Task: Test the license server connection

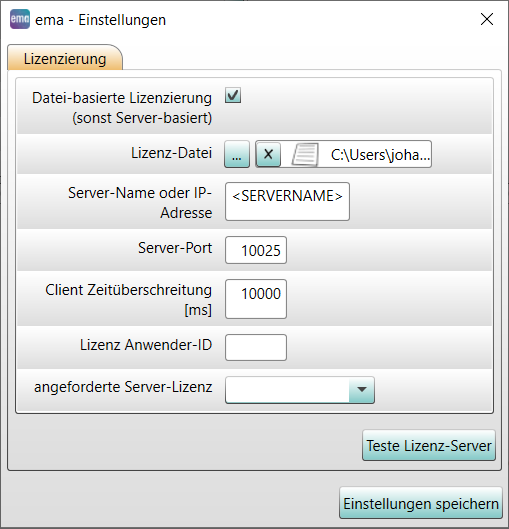Action: [429, 445]
